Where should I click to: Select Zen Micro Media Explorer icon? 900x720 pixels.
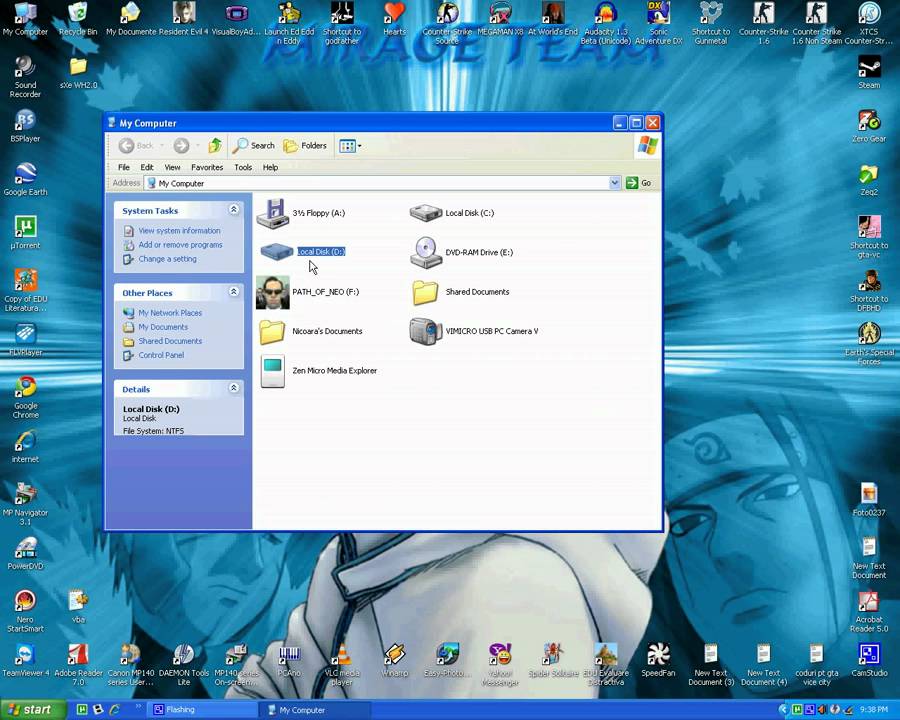273,371
